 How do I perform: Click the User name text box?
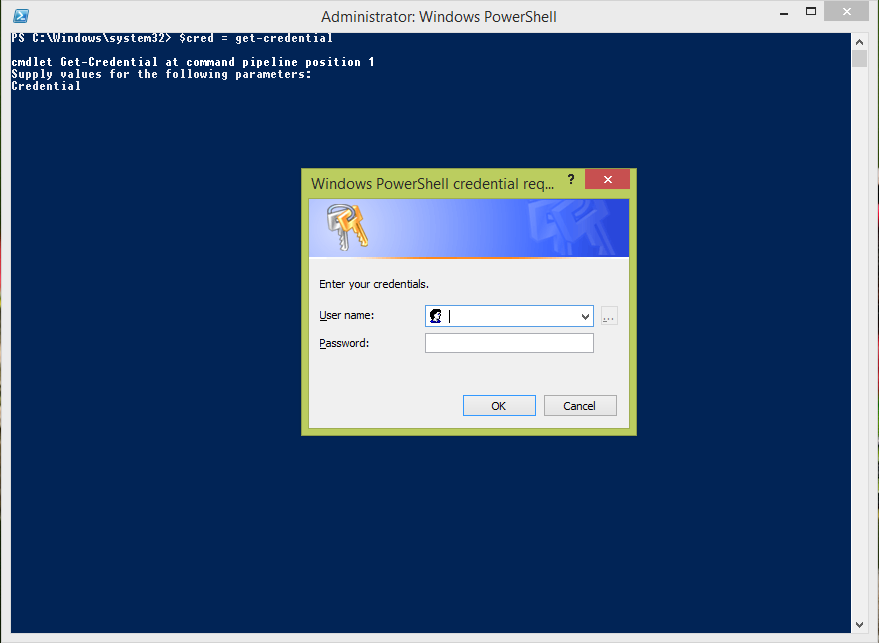click(509, 316)
